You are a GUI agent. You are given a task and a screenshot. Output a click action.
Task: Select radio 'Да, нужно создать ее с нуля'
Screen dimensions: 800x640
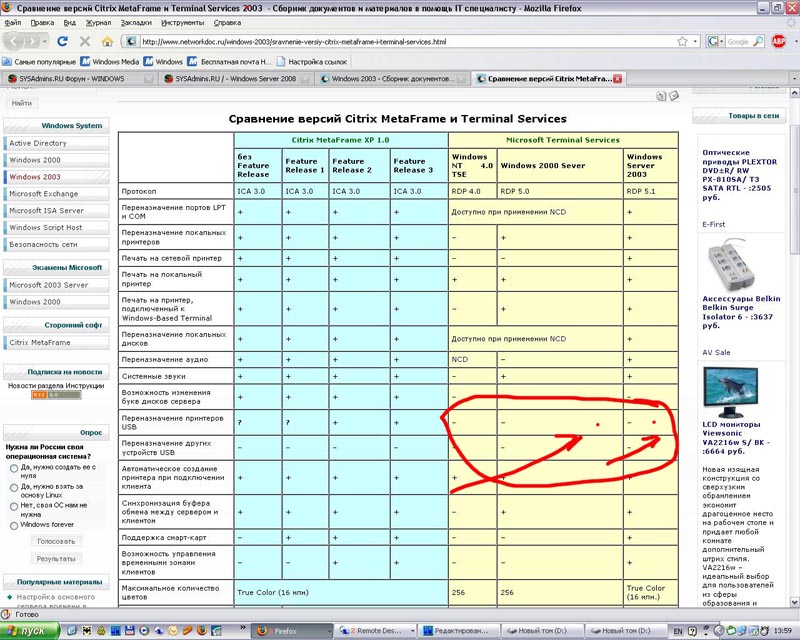click(x=14, y=468)
